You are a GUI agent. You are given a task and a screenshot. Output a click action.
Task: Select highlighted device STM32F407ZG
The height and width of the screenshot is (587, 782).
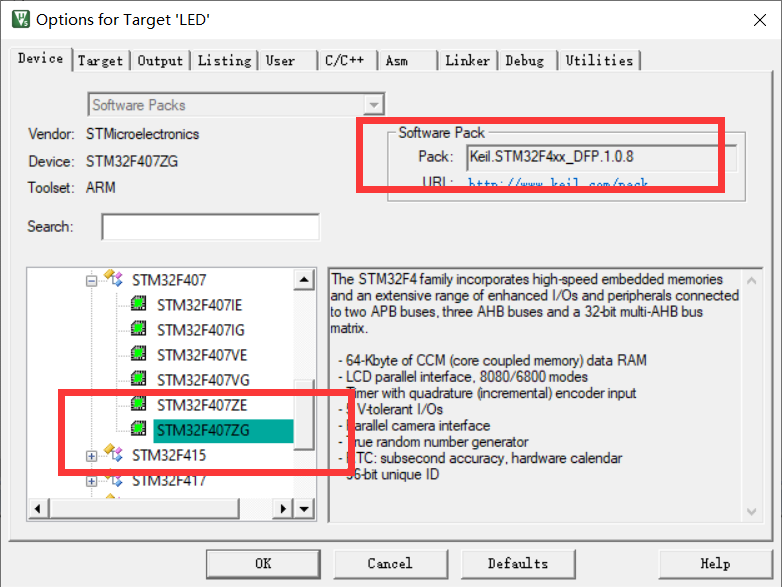click(223, 430)
